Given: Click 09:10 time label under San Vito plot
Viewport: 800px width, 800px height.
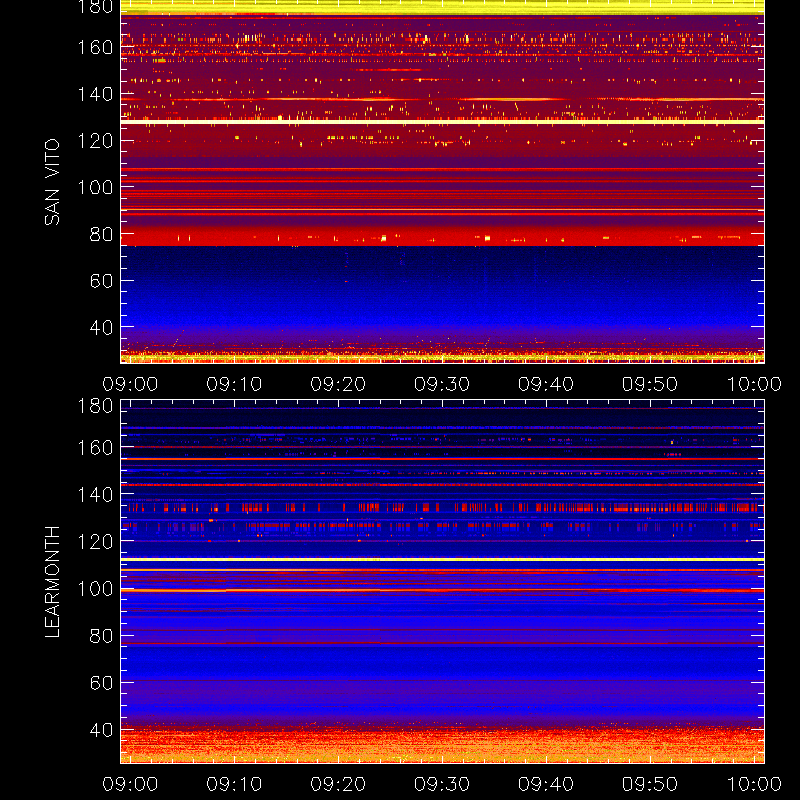Looking at the screenshot, I should tap(234, 384).
